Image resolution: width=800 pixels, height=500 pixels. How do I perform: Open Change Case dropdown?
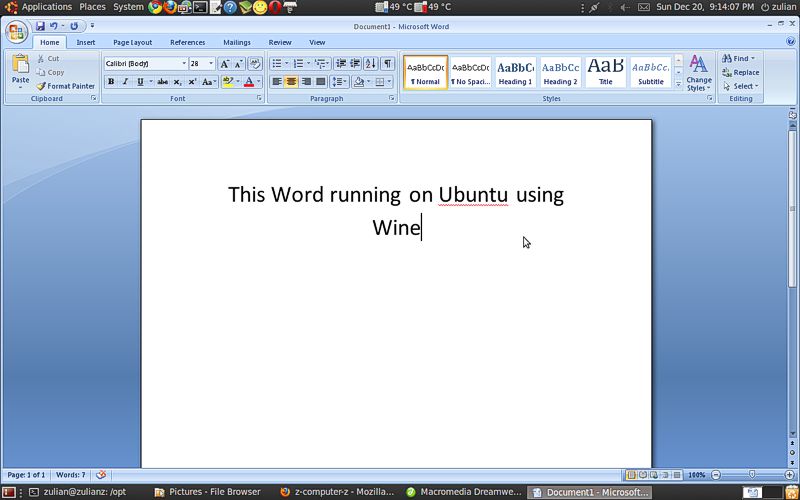(209, 82)
